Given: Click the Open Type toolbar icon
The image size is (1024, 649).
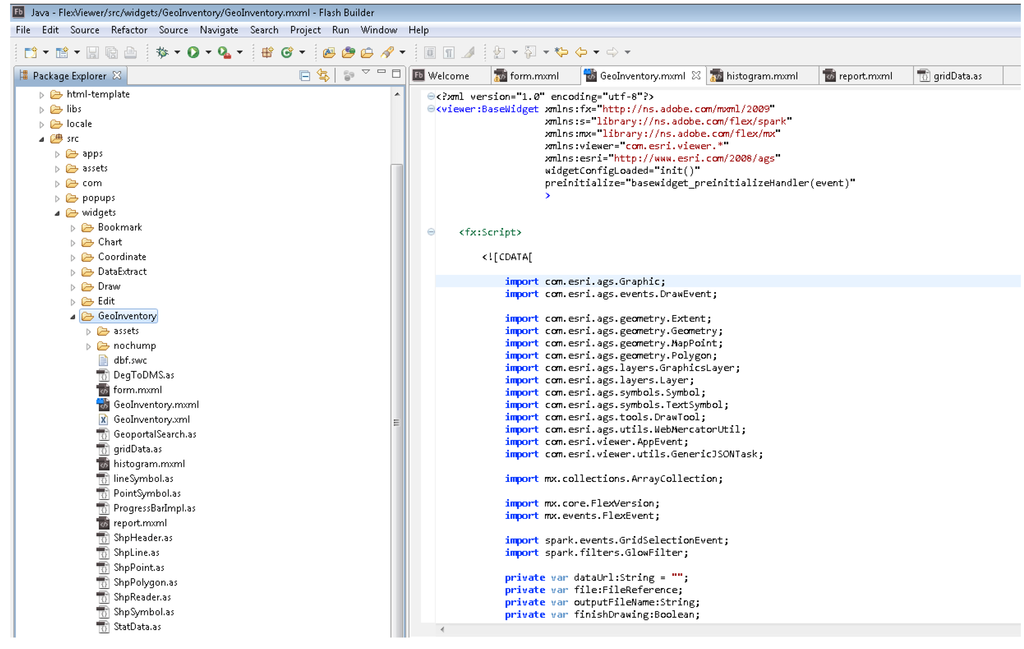Looking at the screenshot, I should (x=328, y=52).
